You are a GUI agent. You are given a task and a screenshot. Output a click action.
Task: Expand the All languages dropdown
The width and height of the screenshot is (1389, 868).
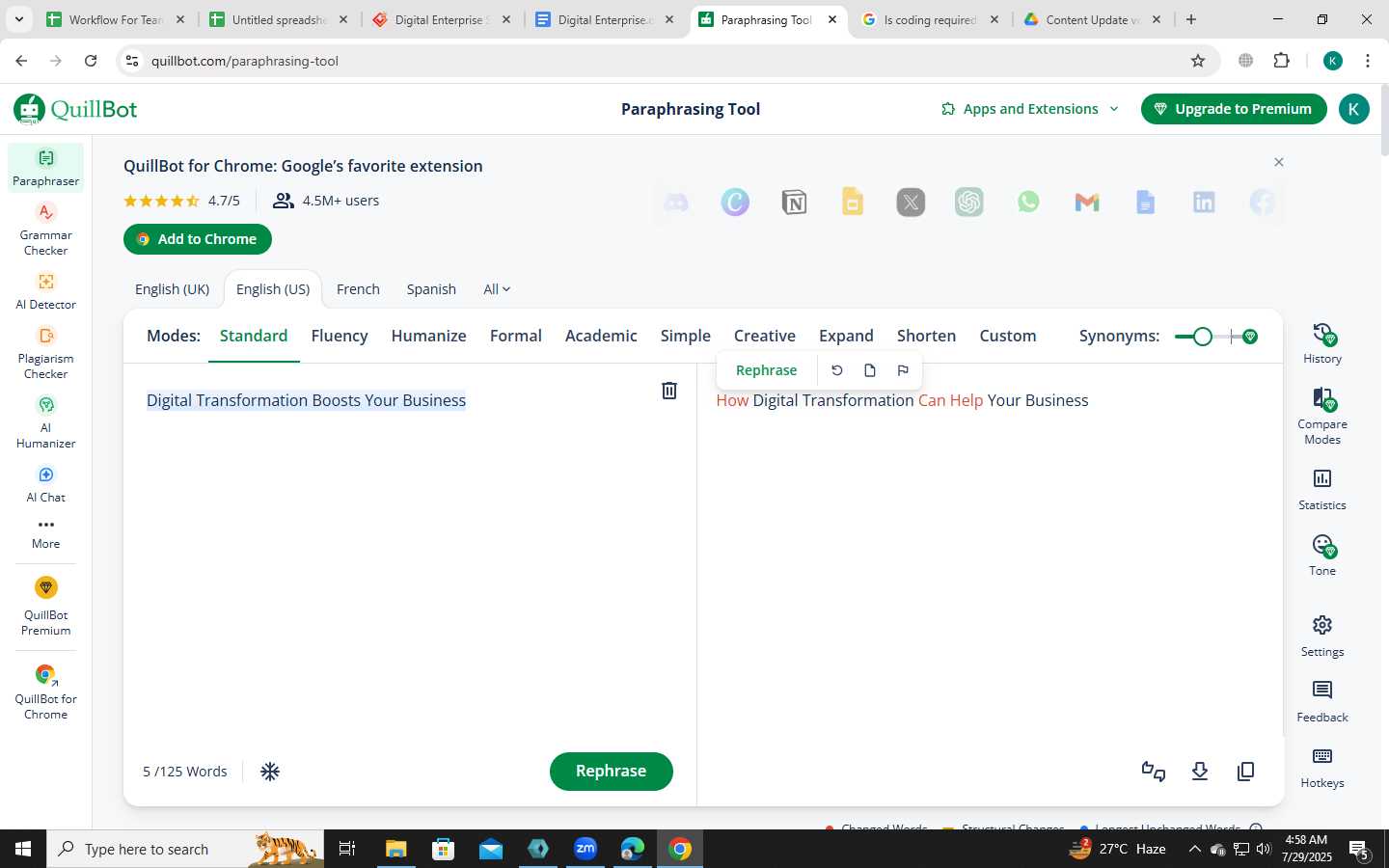click(x=497, y=289)
